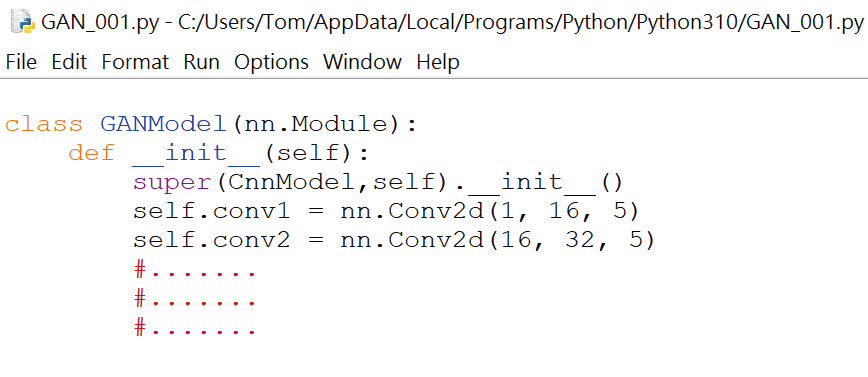Open the Edit menu
Image resolution: width=868 pixels, height=377 pixels.
69,61
